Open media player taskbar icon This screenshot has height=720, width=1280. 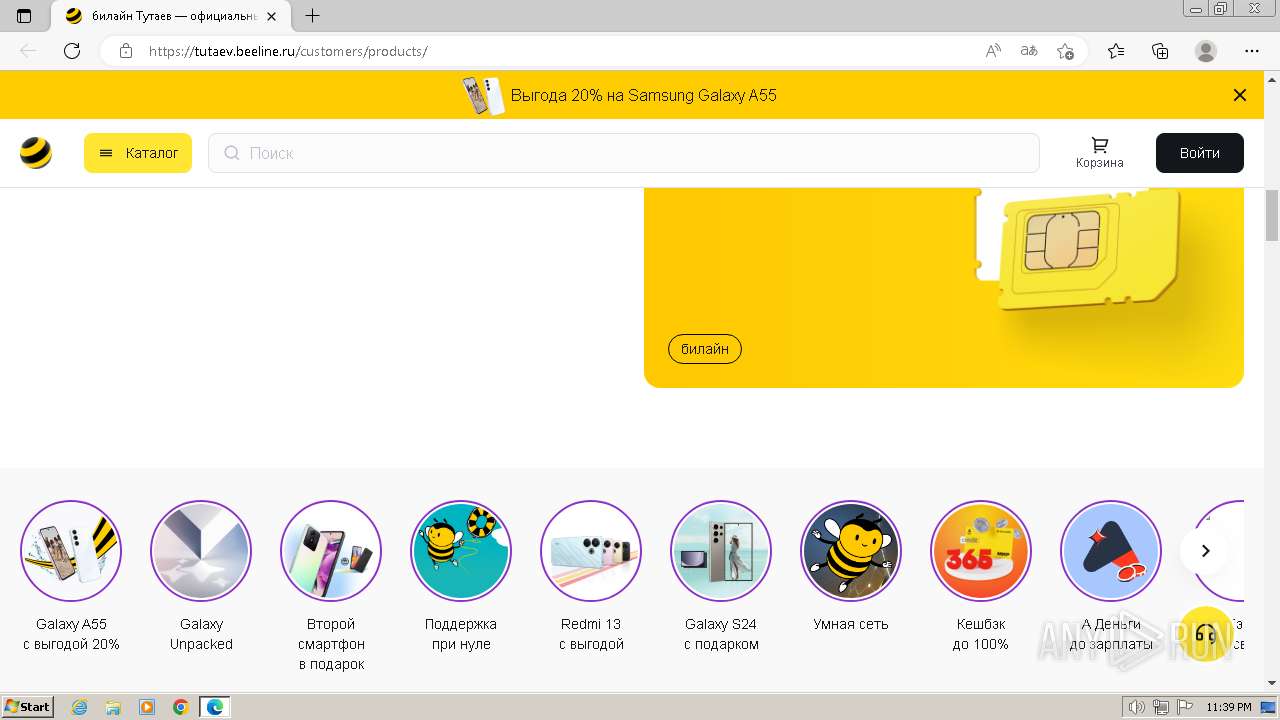click(147, 707)
